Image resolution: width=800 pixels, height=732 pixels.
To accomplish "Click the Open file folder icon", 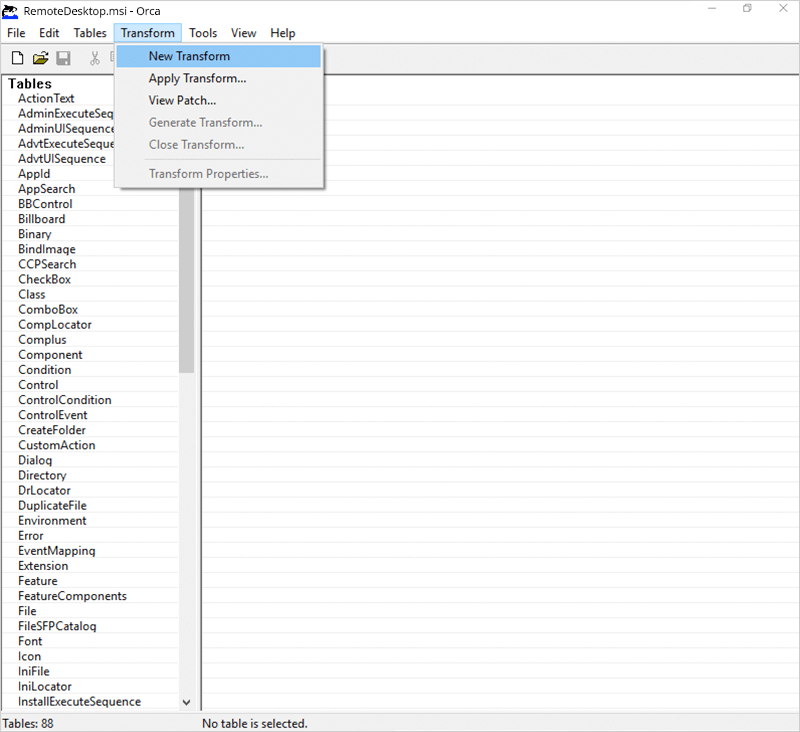I will [x=40, y=58].
